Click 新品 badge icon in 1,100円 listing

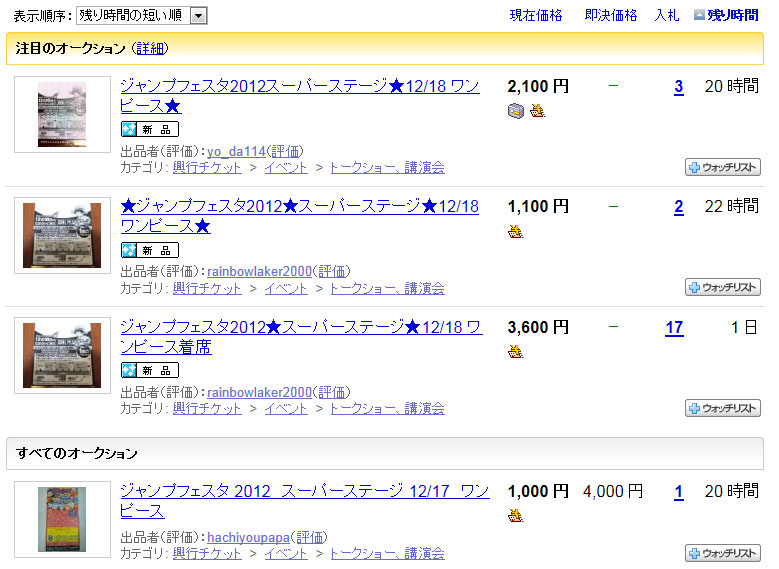[150, 250]
